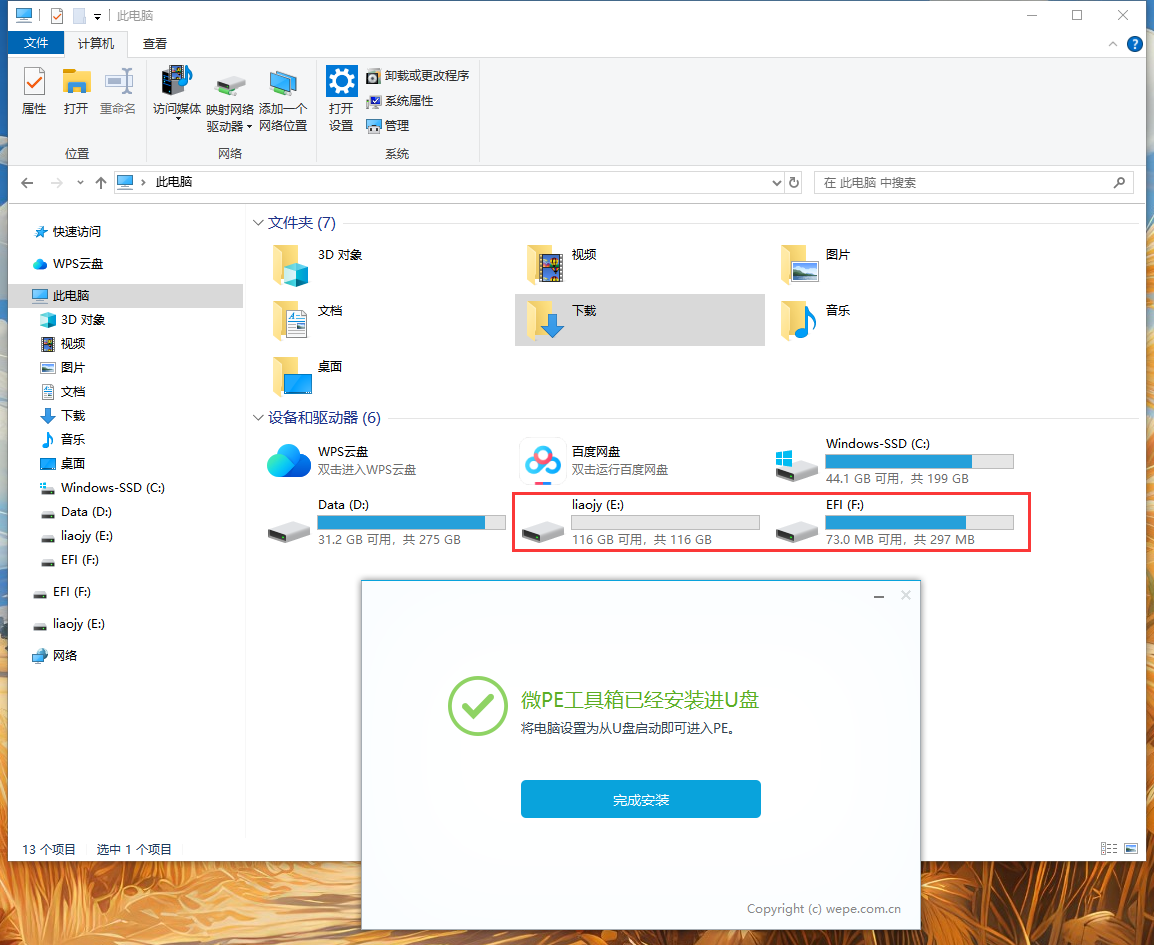
Task: Select Data (D:) in the sidebar
Action: [76, 512]
